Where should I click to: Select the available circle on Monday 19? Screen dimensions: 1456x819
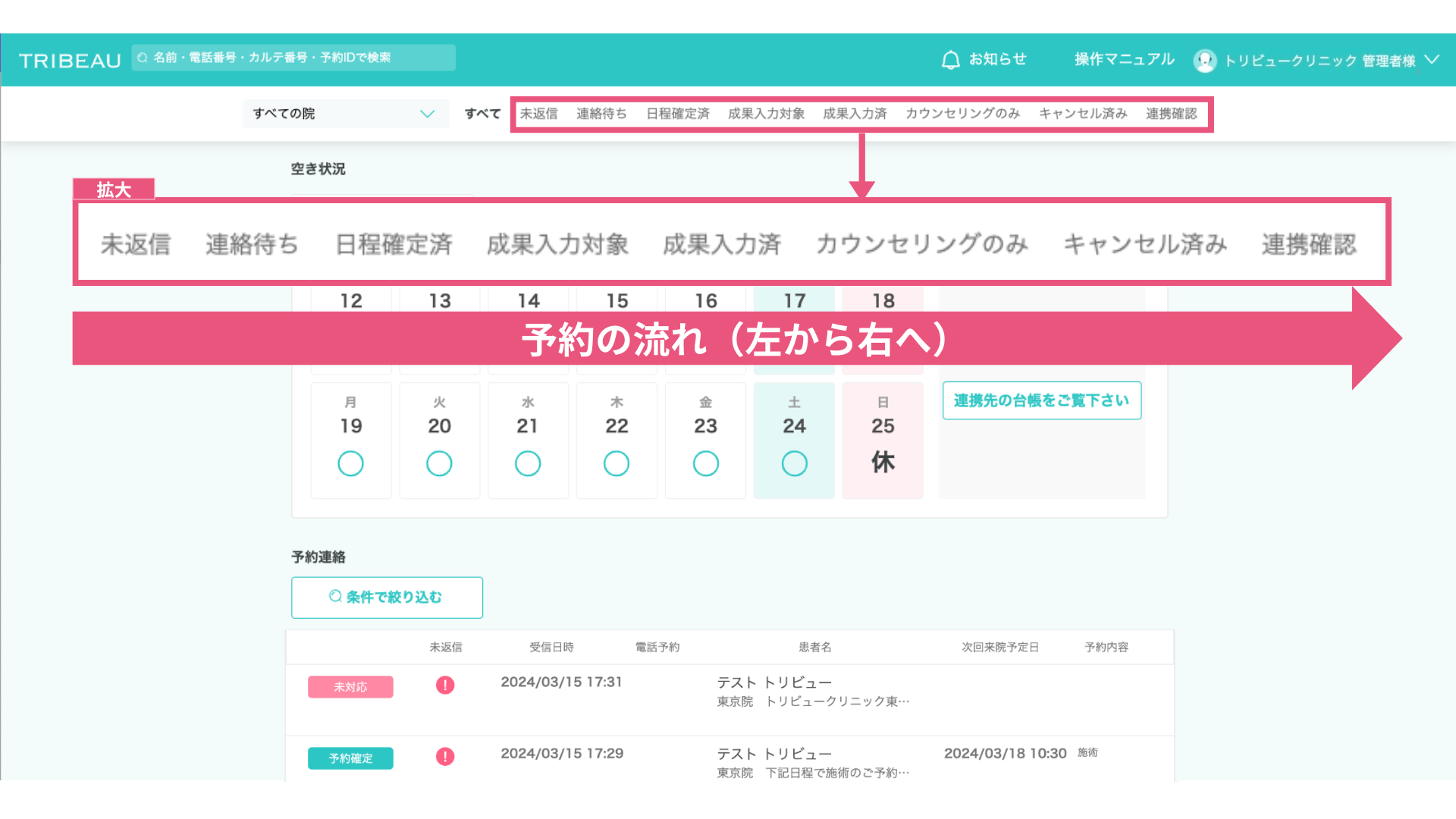point(350,463)
